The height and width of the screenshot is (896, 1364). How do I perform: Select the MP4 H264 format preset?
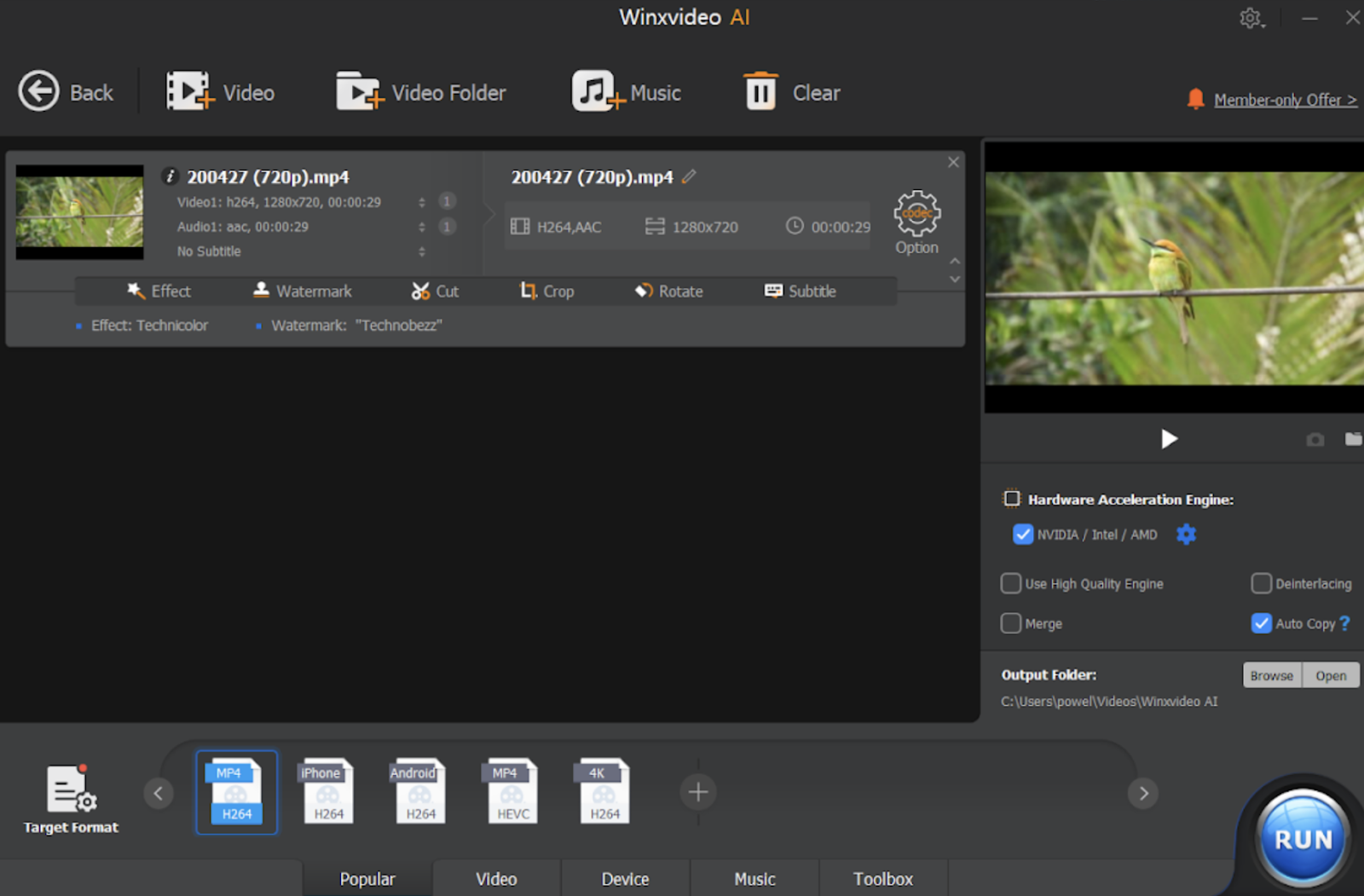(237, 792)
